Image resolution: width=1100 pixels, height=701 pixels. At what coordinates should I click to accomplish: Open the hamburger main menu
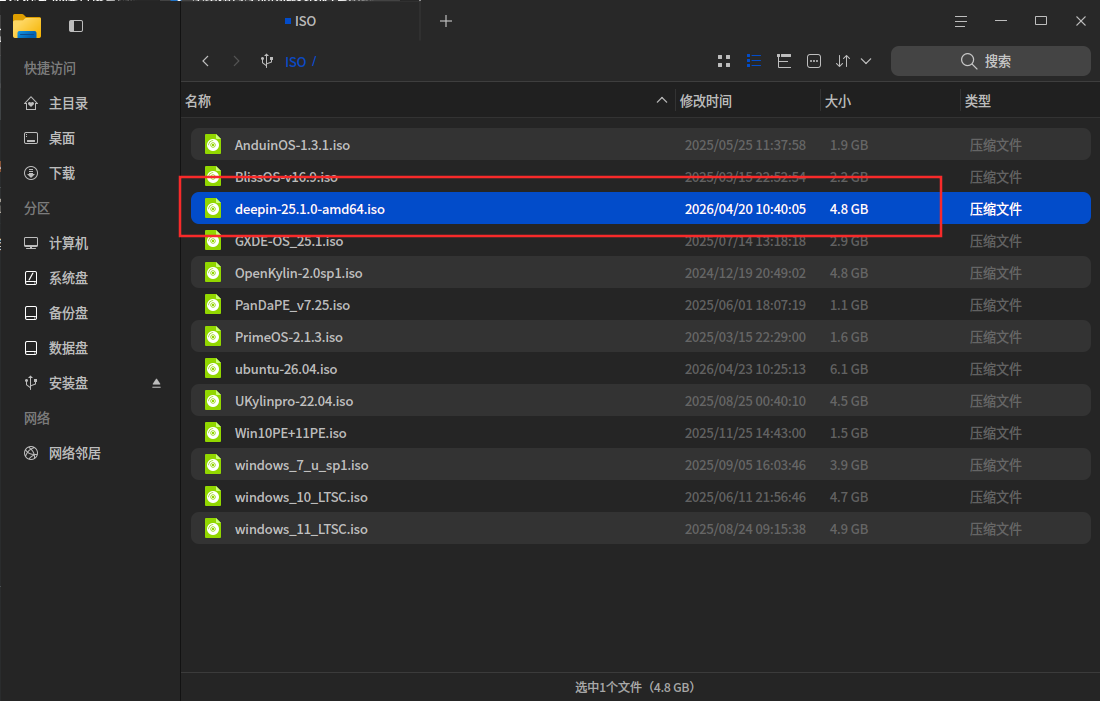pyautogui.click(x=961, y=21)
